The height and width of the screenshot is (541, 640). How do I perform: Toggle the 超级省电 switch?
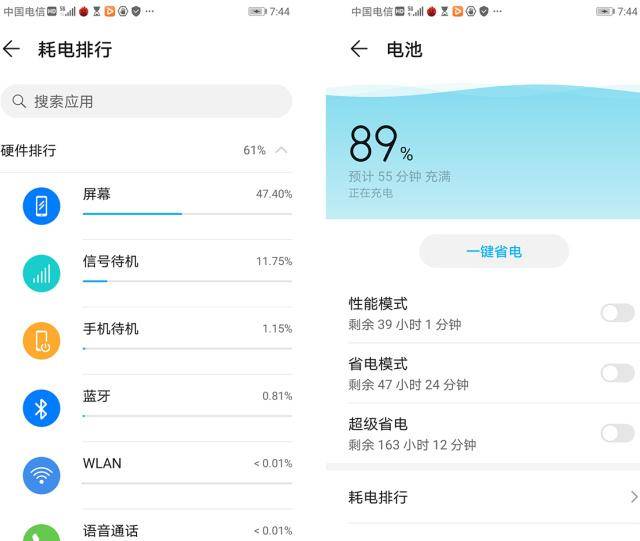point(618,433)
